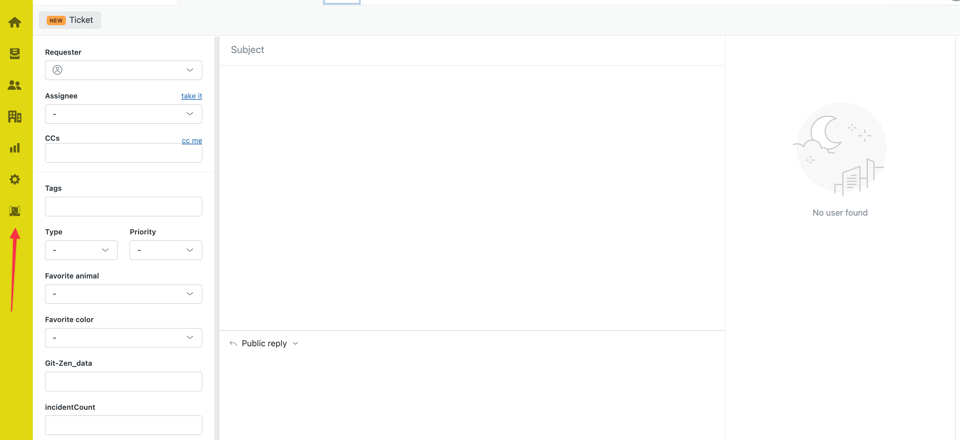
Task: Click into the Subject field
Action: pos(470,50)
